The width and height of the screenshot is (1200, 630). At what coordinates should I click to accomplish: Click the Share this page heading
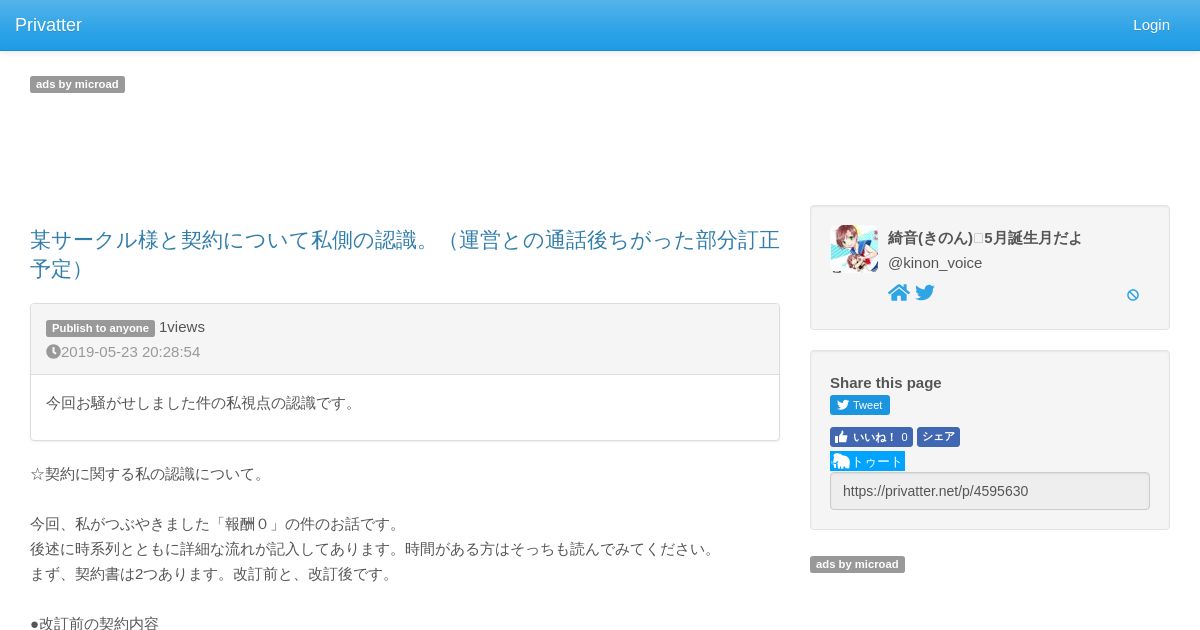(886, 382)
